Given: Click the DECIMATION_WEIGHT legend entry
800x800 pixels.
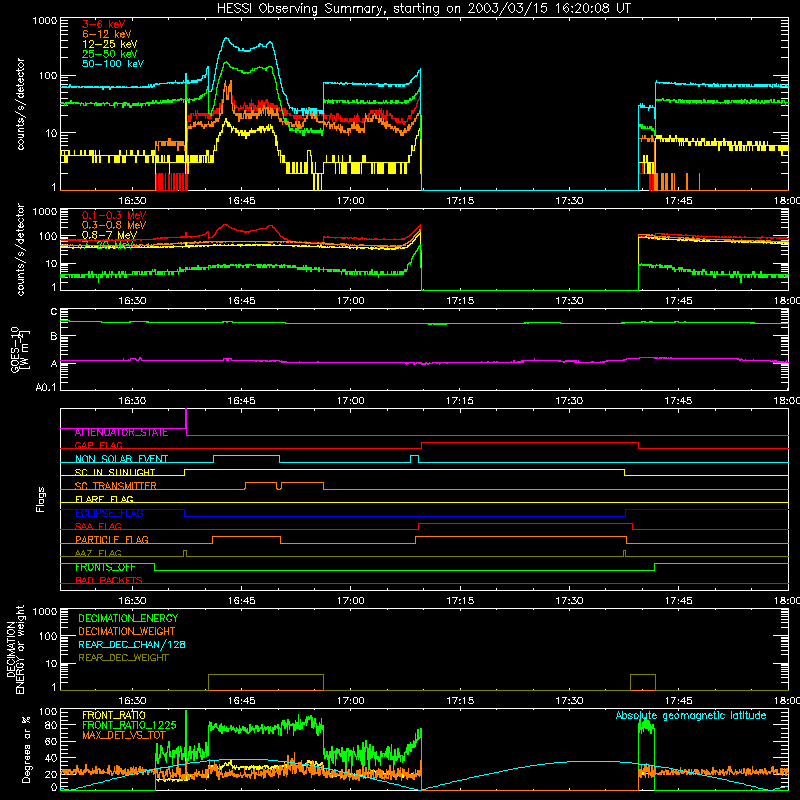Looking at the screenshot, I should click(x=127, y=632).
